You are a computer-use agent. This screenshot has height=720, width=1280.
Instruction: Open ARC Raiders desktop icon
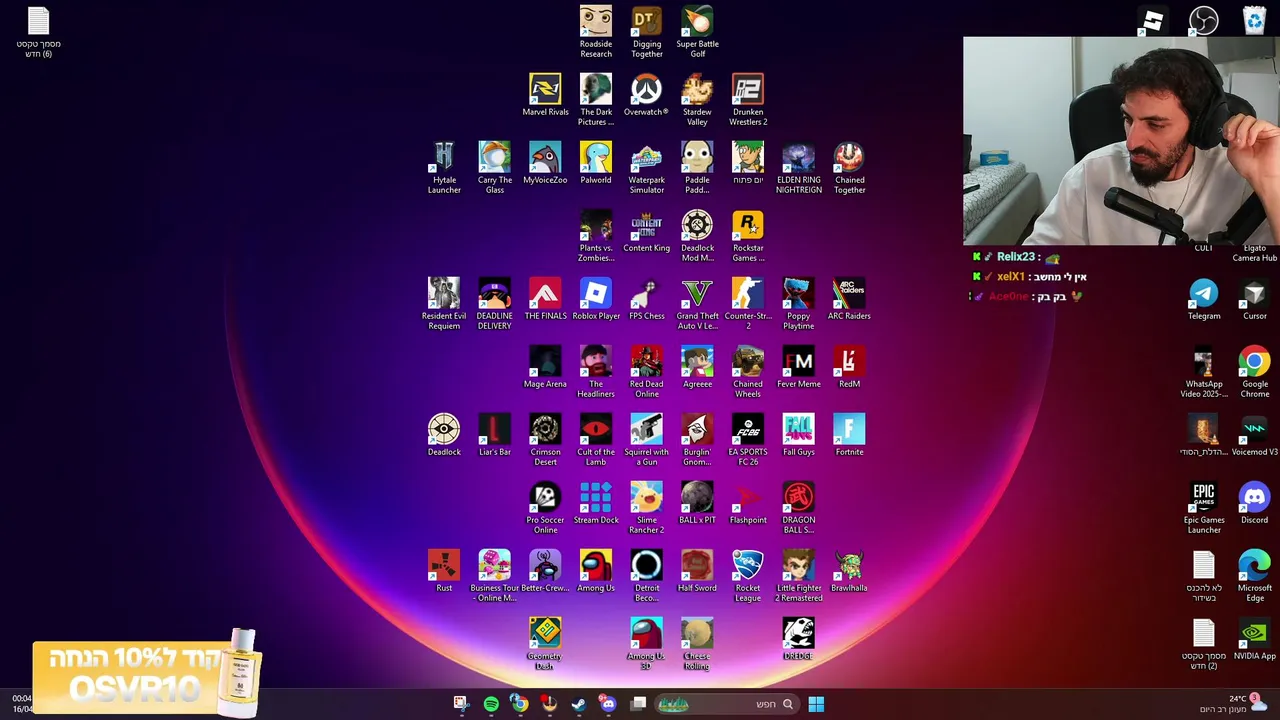click(x=849, y=299)
